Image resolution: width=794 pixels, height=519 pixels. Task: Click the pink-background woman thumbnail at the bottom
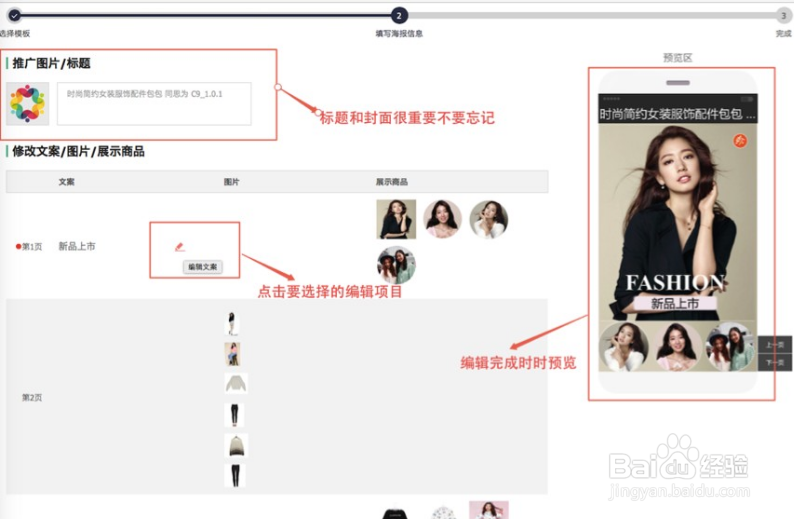489,510
